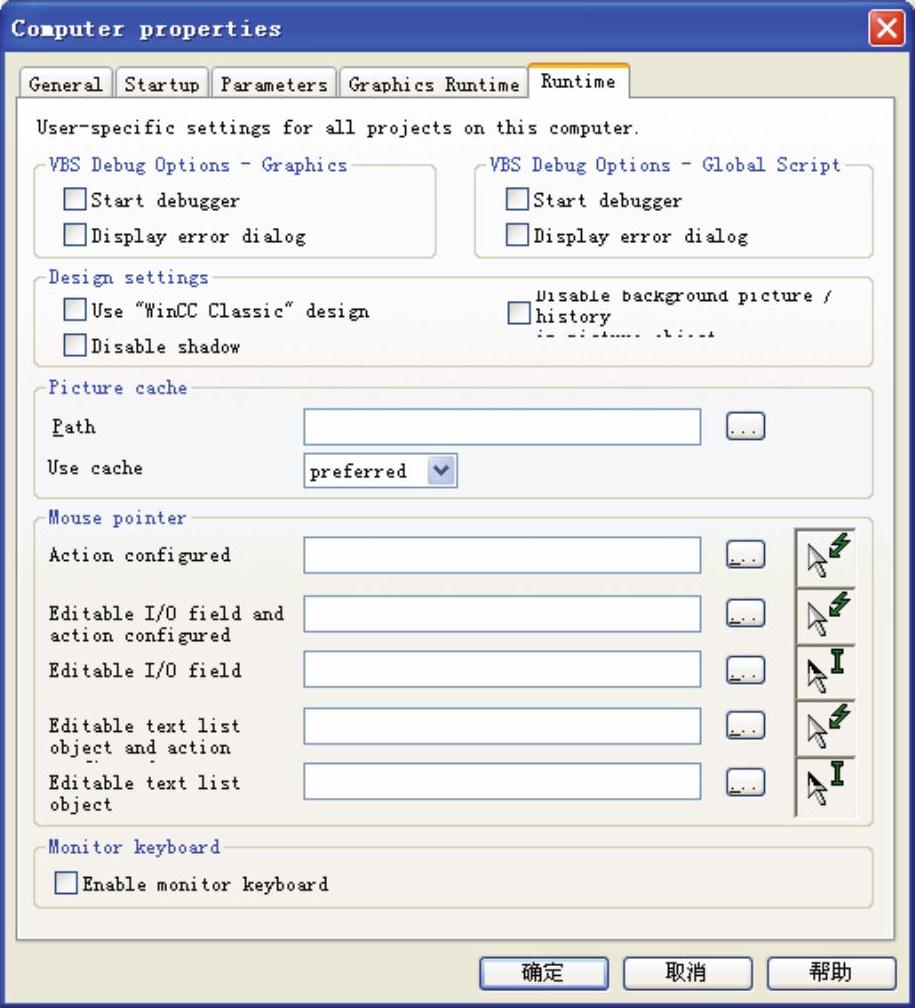Click the last pointer preview for Editable text list object
The width and height of the screenshot is (915, 1008).
pos(826,786)
